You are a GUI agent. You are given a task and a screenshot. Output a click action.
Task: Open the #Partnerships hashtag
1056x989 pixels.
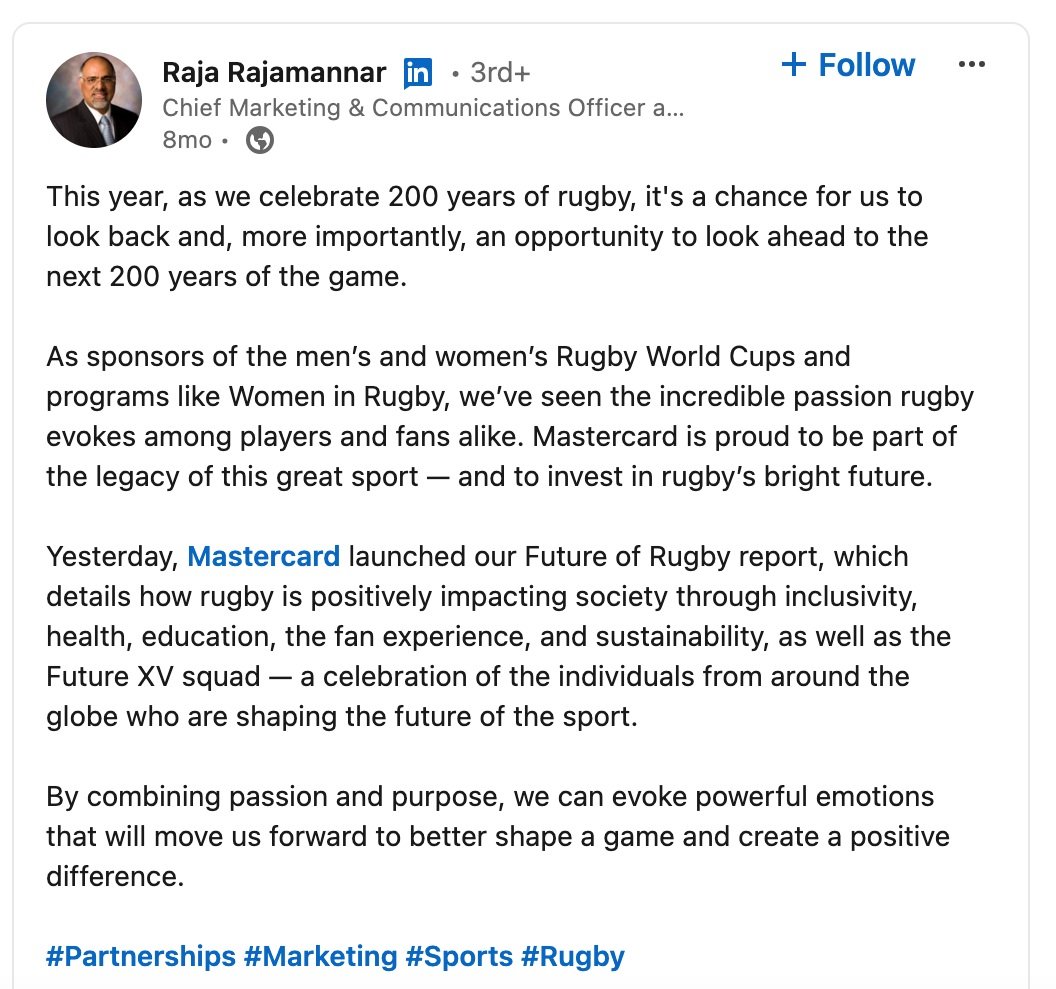click(141, 956)
